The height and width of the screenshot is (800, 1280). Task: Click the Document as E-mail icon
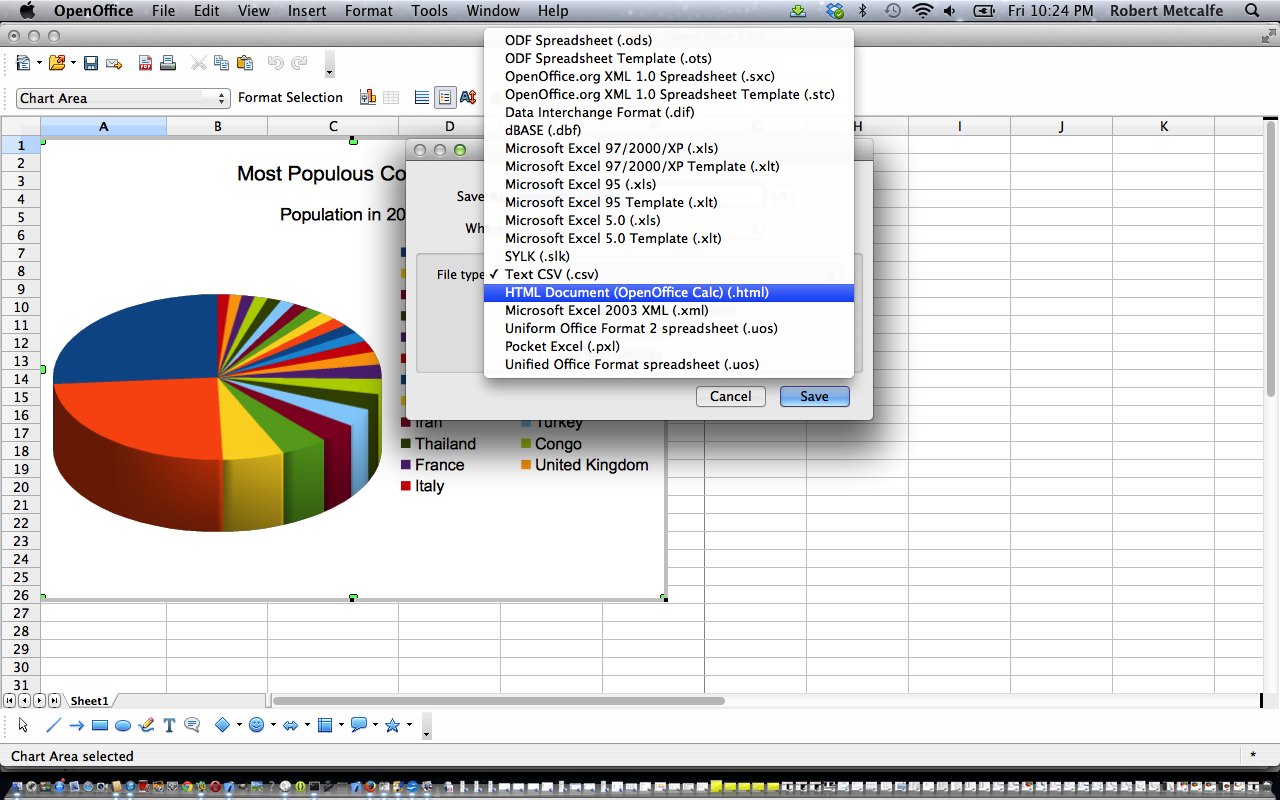(114, 63)
